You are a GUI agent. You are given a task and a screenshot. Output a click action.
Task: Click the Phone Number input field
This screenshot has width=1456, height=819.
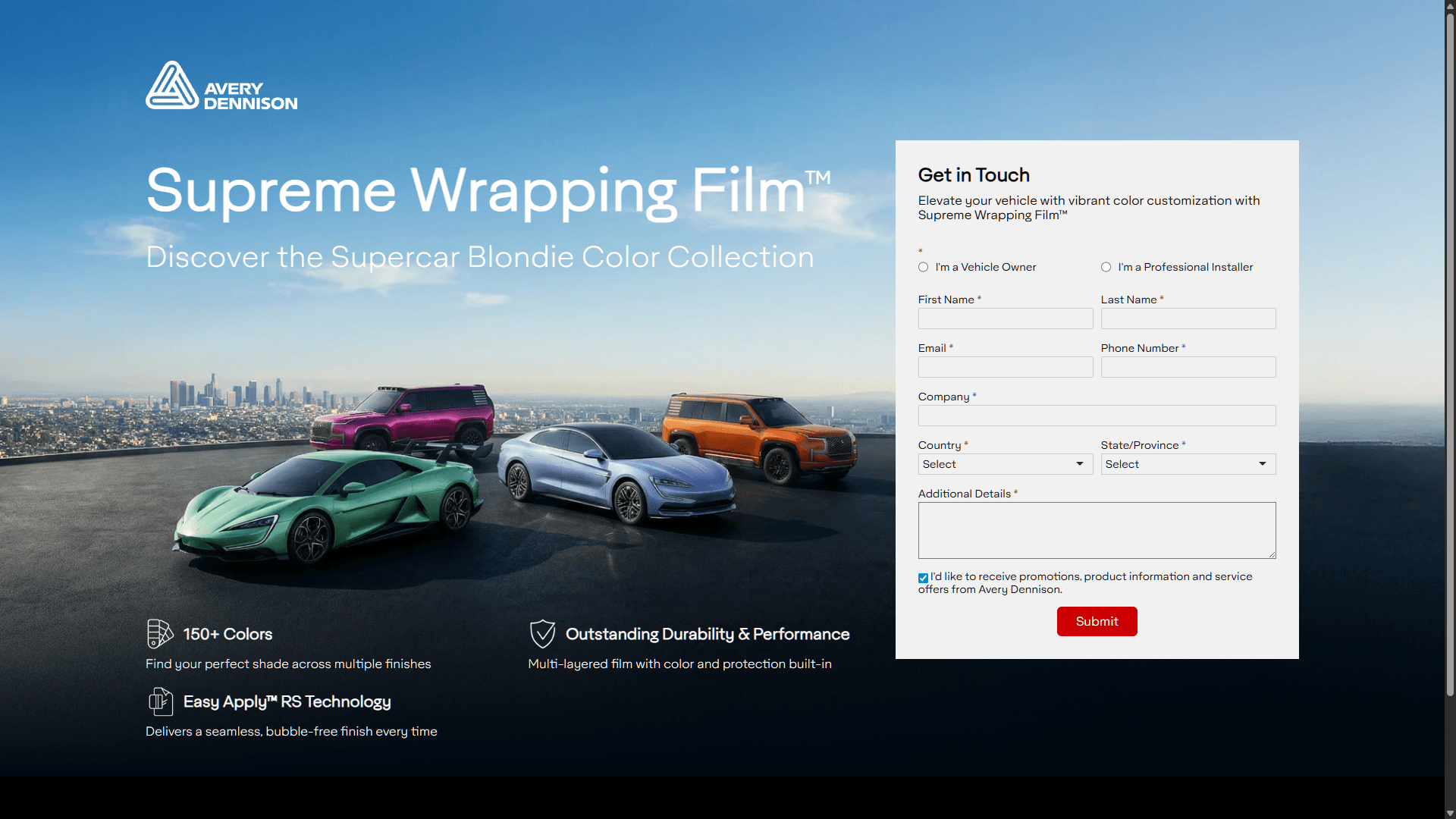[x=1188, y=367]
